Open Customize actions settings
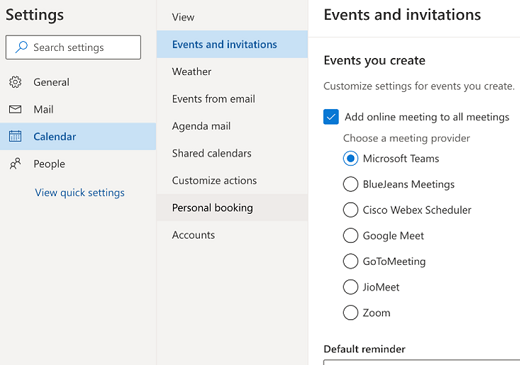 (232, 180)
